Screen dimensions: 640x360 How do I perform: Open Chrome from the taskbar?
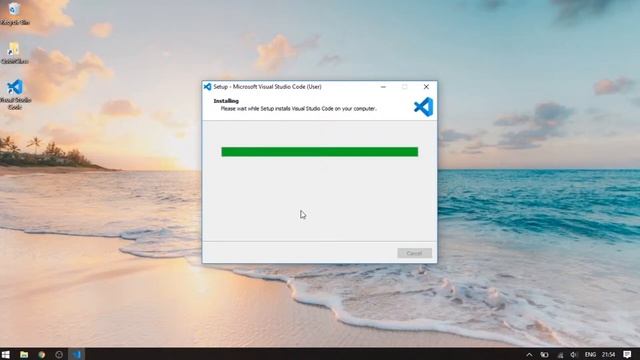coord(42,354)
